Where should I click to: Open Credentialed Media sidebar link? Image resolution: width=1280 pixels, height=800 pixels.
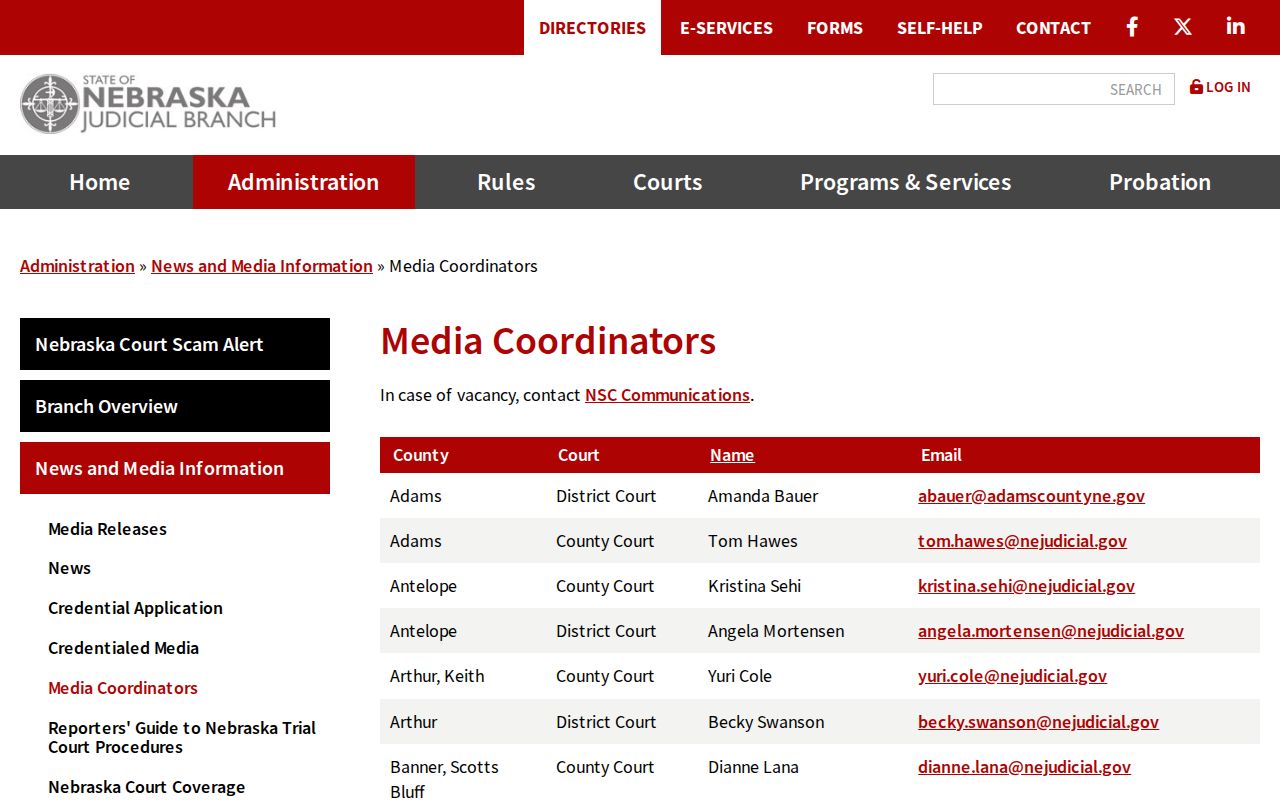tap(123, 648)
